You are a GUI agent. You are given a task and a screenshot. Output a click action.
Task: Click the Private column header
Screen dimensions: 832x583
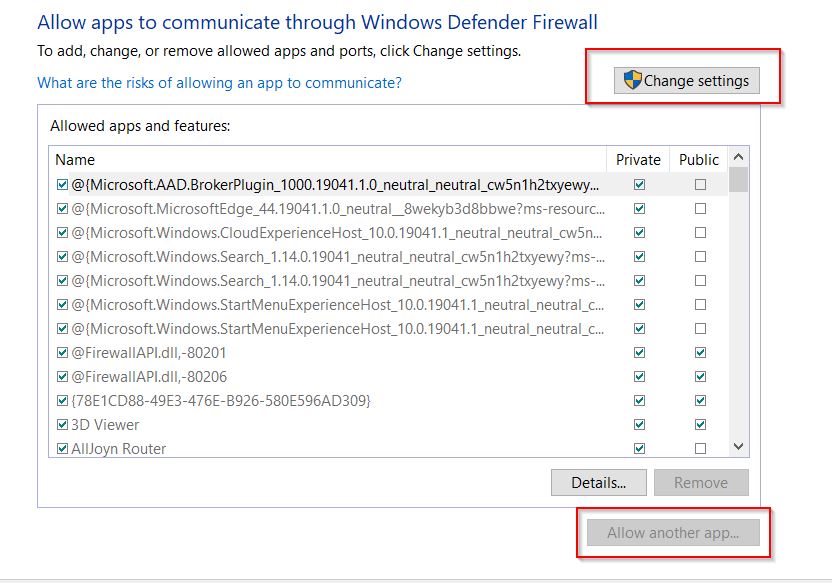(638, 160)
